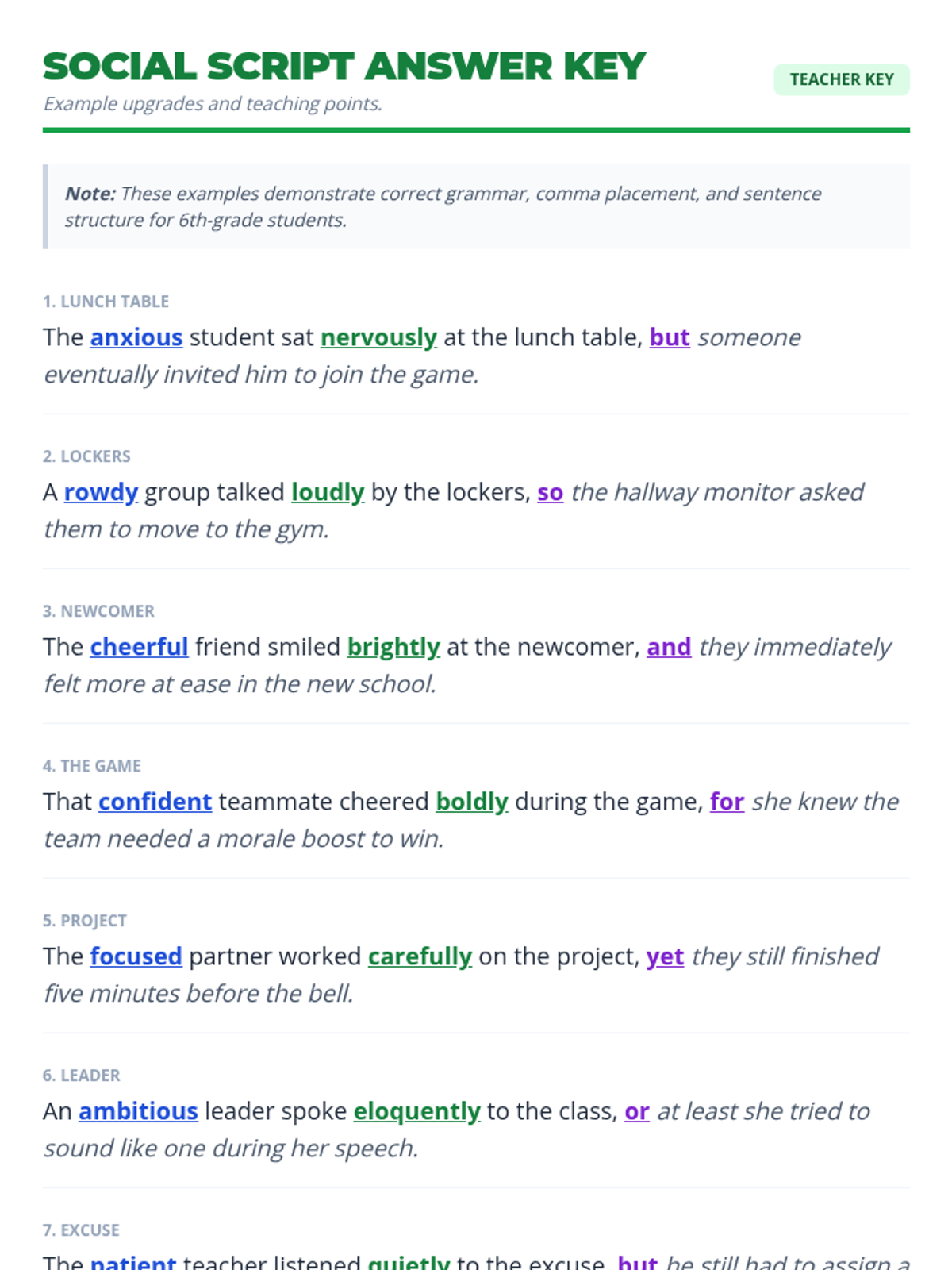The width and height of the screenshot is (952, 1270).
Task: Click the '4. THE GAME' section heading
Action: pos(92,766)
